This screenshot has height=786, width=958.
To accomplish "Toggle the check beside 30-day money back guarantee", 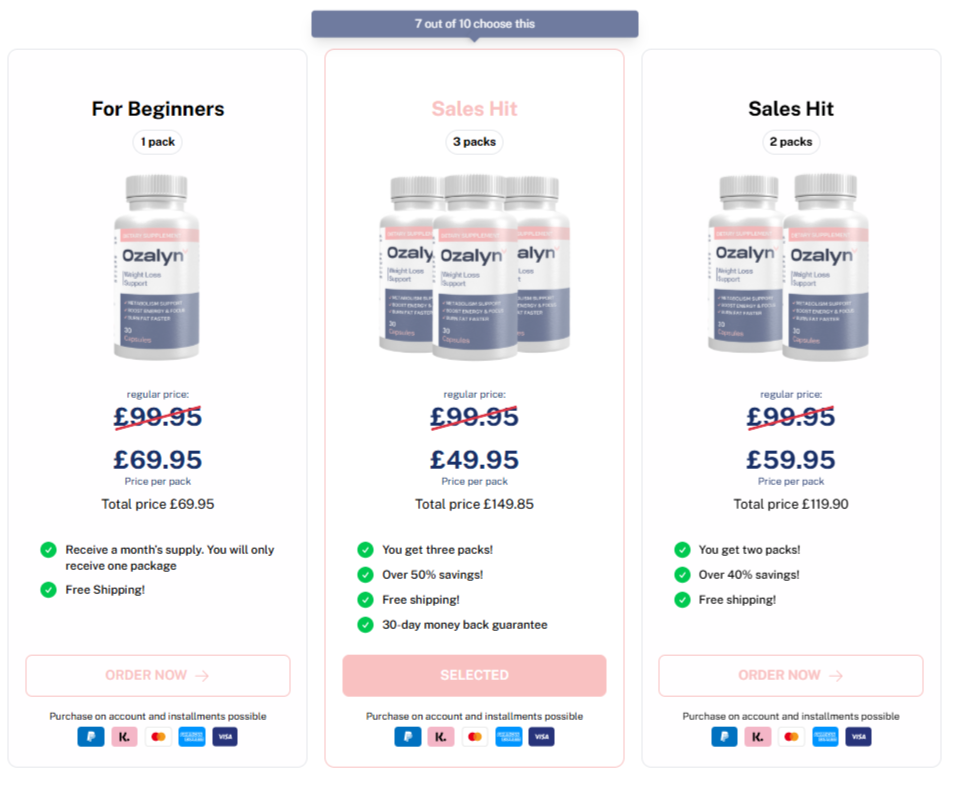I will tap(365, 624).
